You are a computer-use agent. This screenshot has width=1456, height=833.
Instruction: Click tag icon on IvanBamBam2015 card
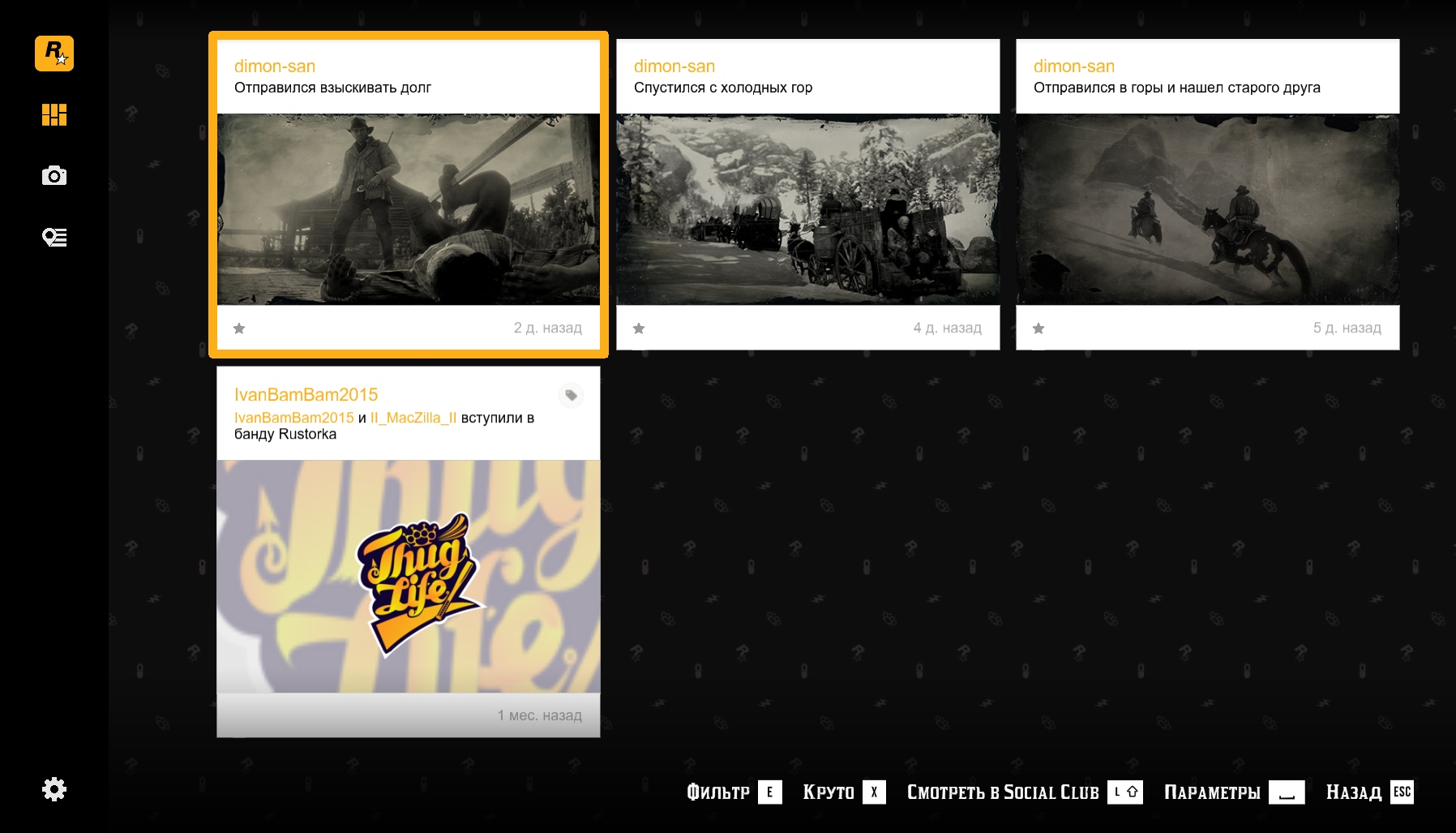571,395
